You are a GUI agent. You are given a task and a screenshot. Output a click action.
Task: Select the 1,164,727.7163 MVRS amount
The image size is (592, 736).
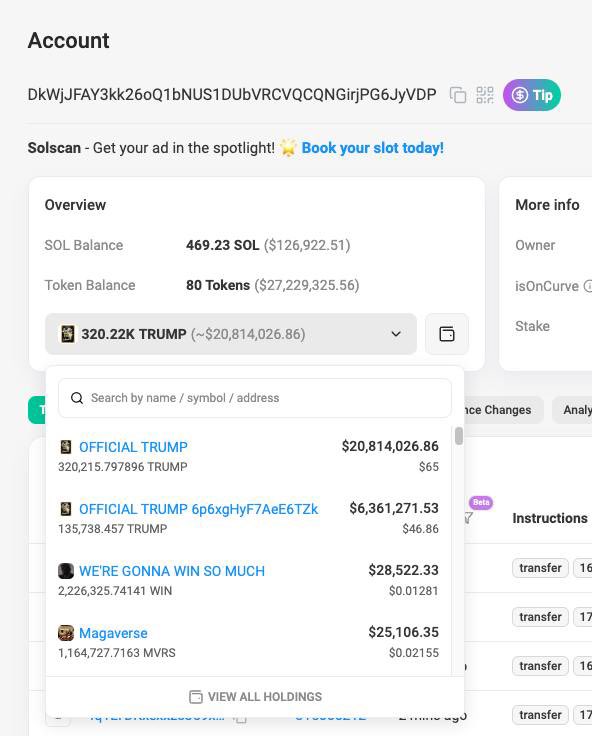117,652
